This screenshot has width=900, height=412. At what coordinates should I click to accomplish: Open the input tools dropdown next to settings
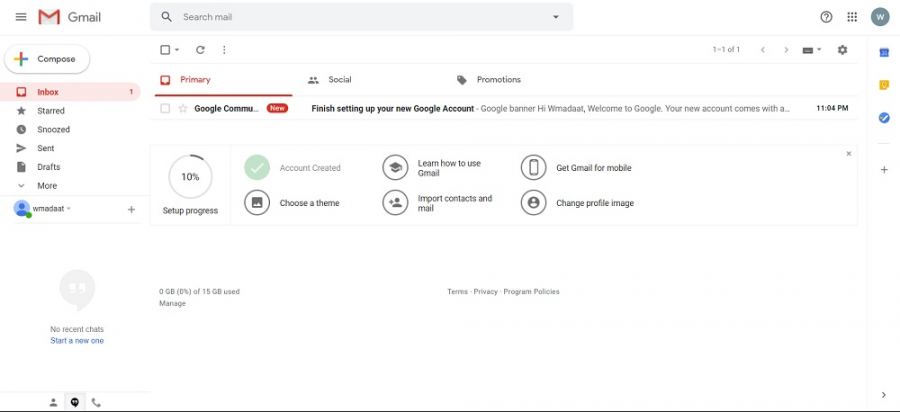coord(812,49)
